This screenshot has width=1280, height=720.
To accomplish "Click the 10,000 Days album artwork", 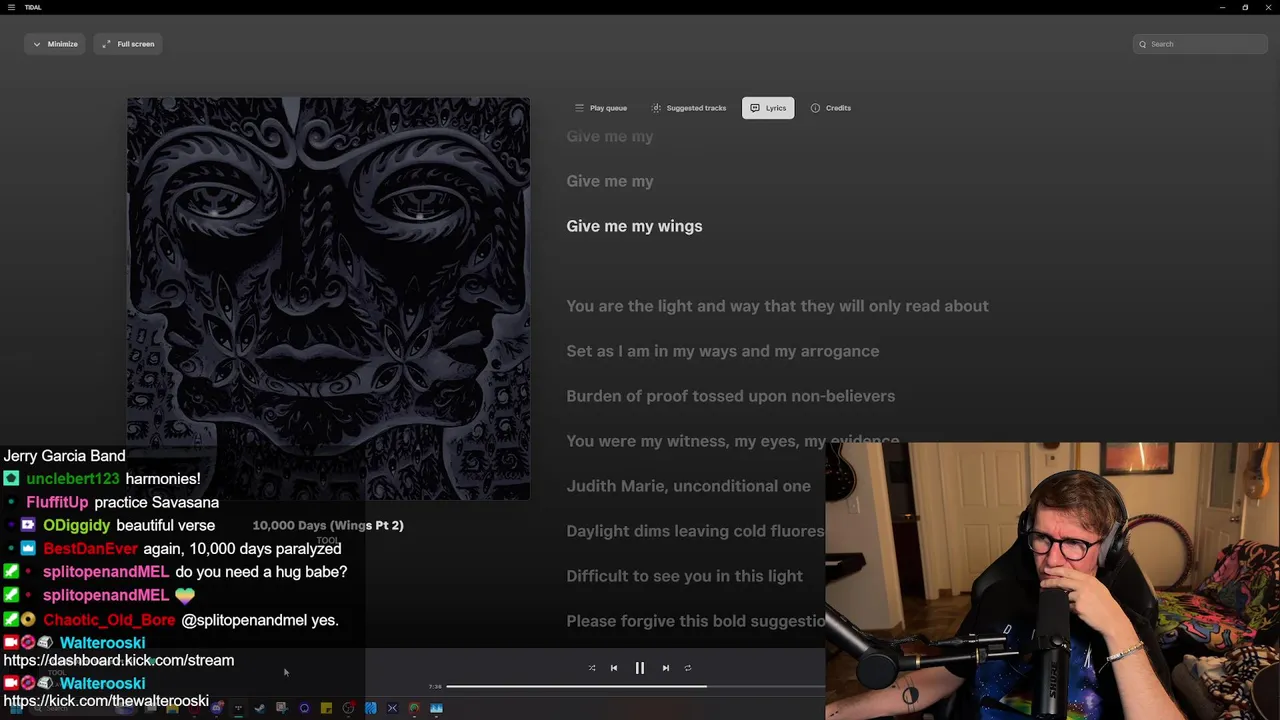I will point(328,298).
